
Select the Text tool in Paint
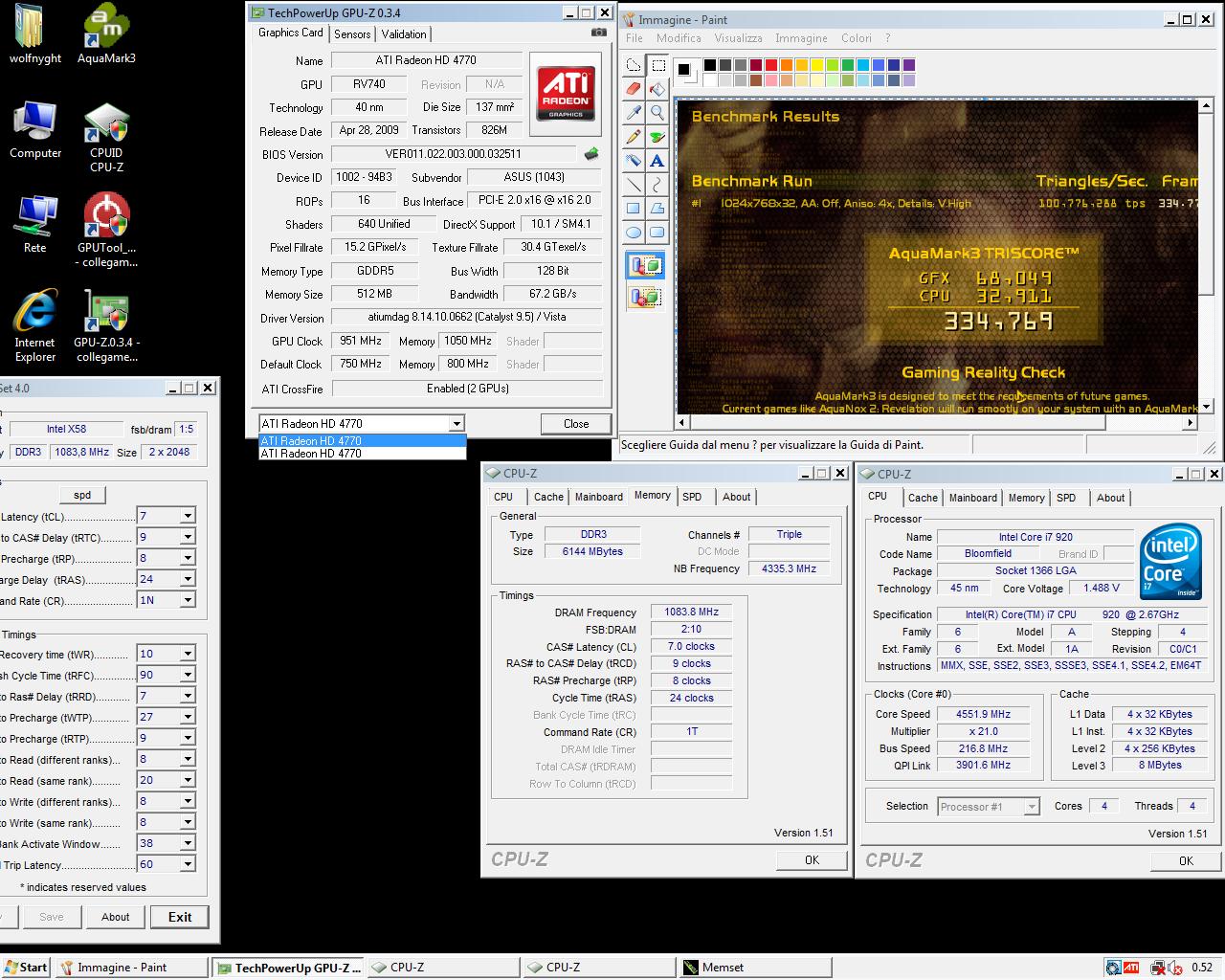657,160
